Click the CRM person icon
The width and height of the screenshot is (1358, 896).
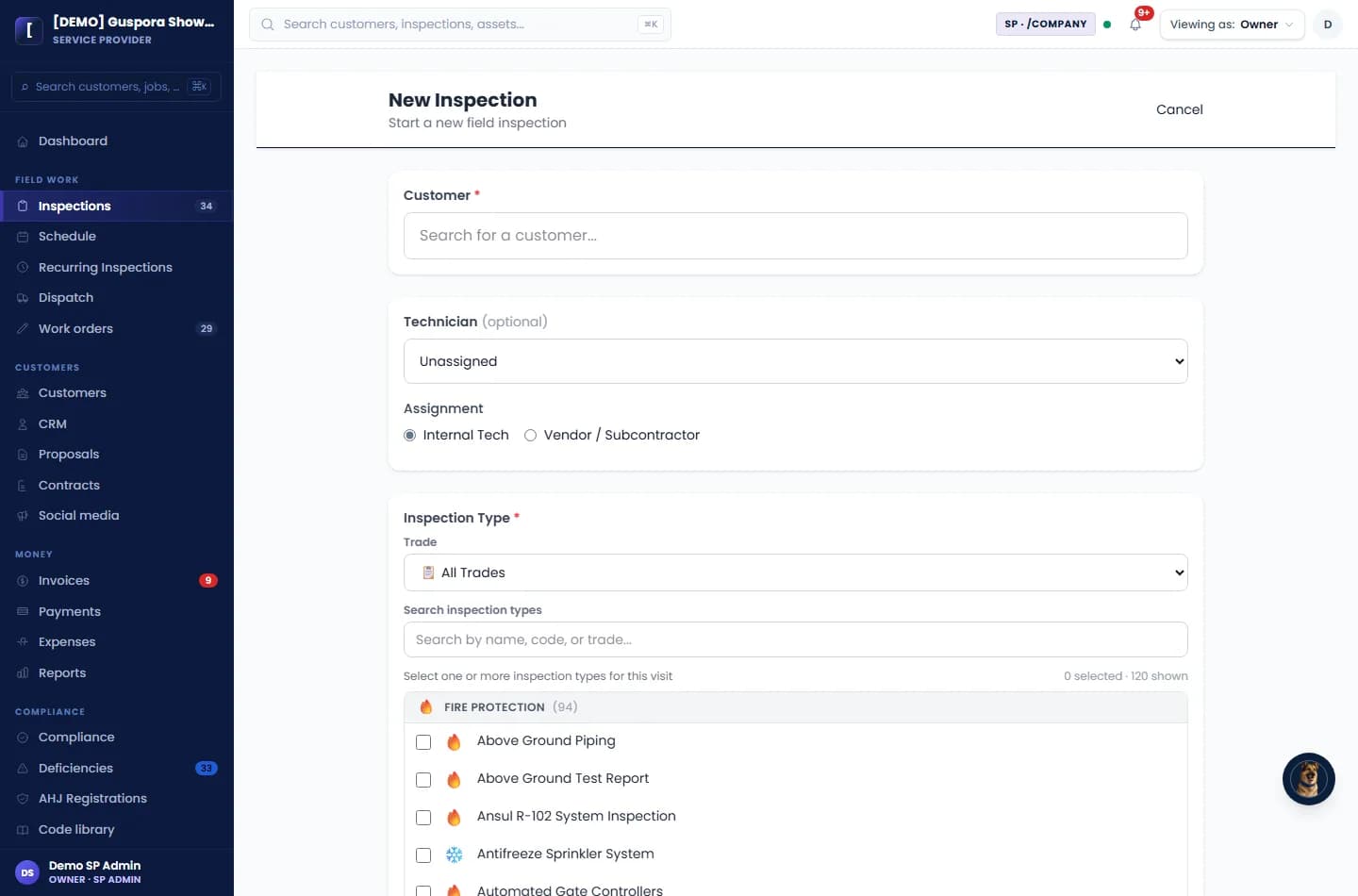23,424
